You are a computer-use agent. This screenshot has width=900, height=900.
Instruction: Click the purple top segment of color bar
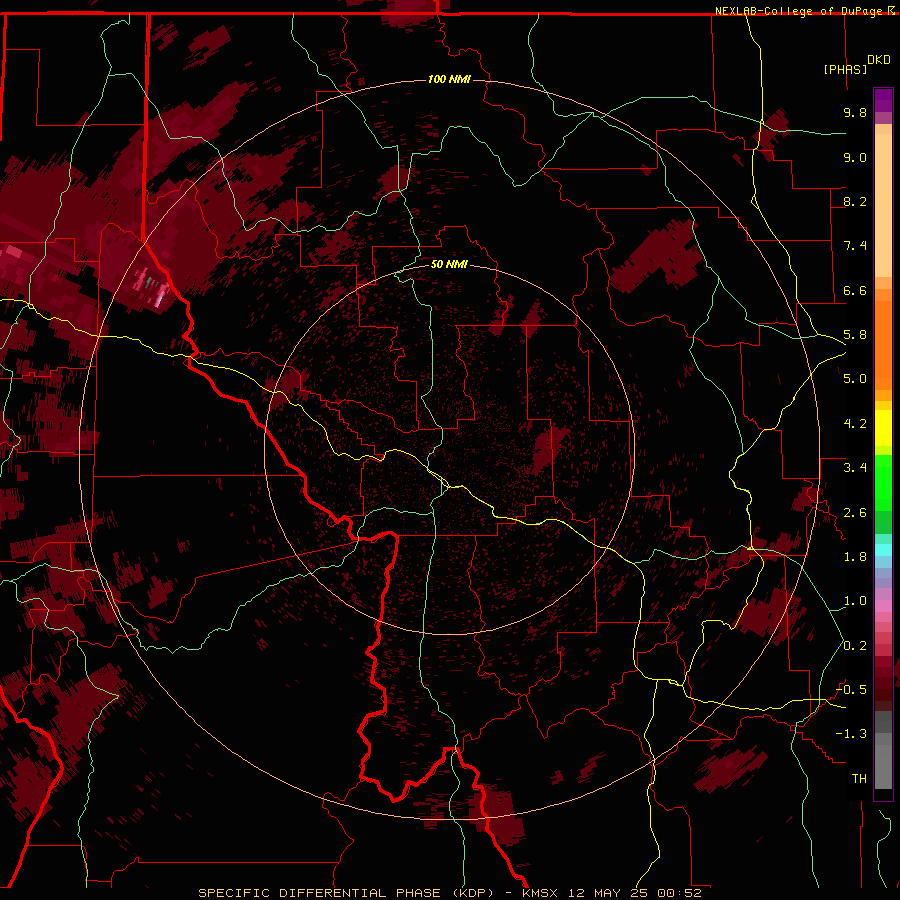point(883,100)
